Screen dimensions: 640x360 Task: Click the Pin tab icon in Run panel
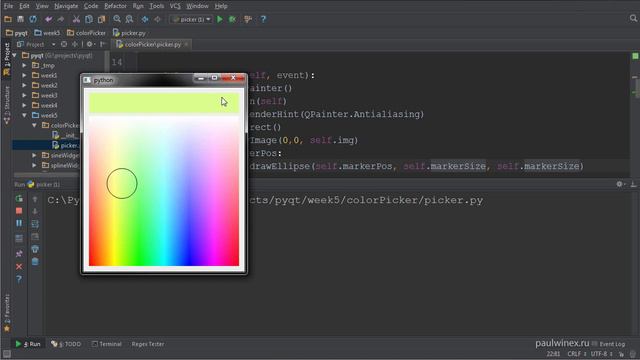pyautogui.click(x=19, y=254)
